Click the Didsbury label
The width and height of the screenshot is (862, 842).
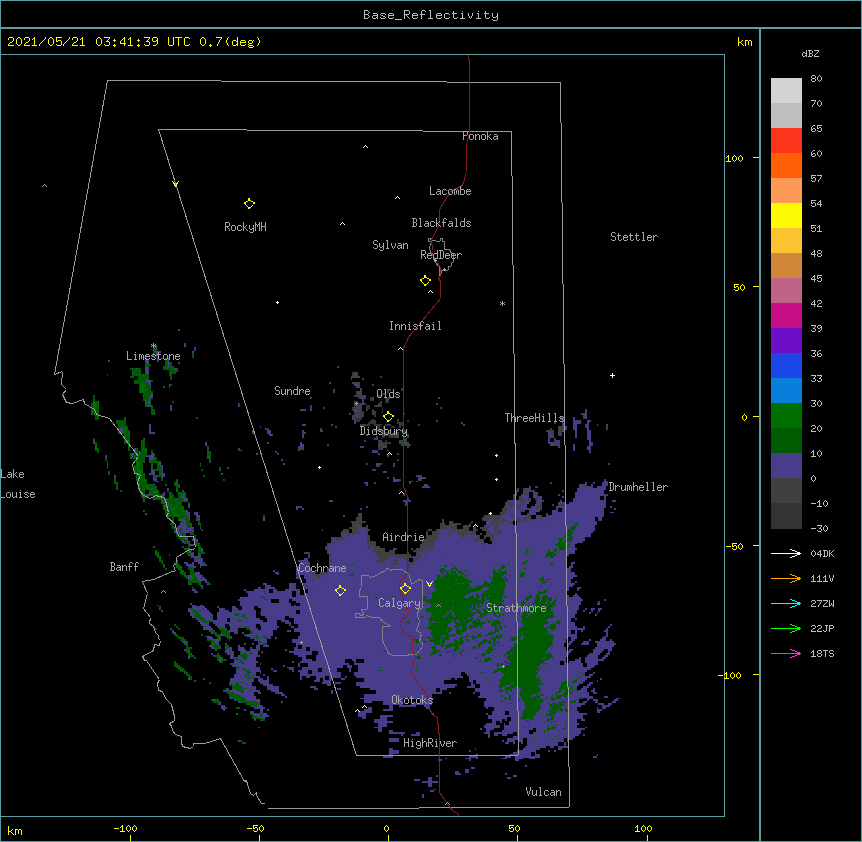[x=383, y=431]
